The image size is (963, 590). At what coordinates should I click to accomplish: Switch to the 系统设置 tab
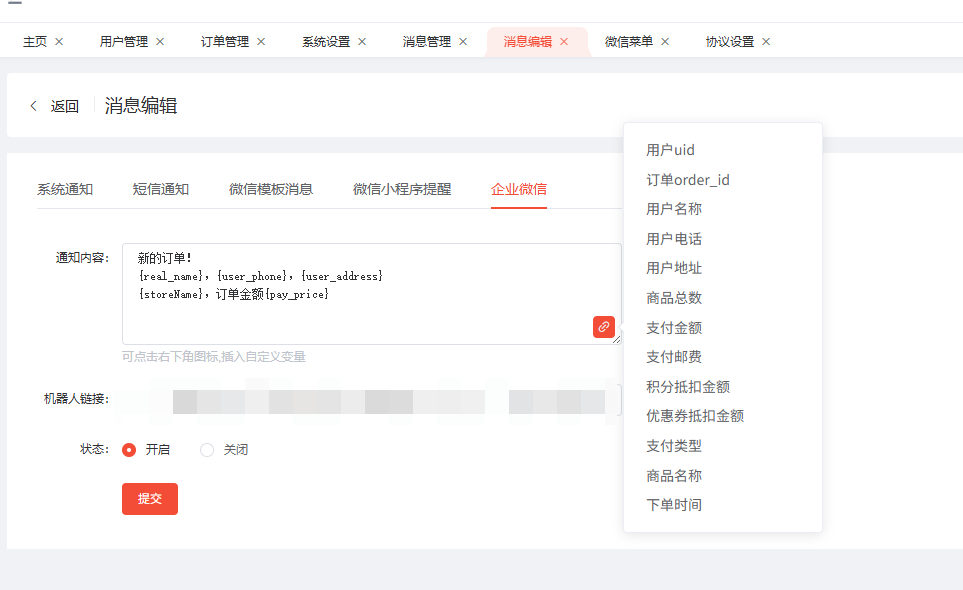click(x=326, y=42)
